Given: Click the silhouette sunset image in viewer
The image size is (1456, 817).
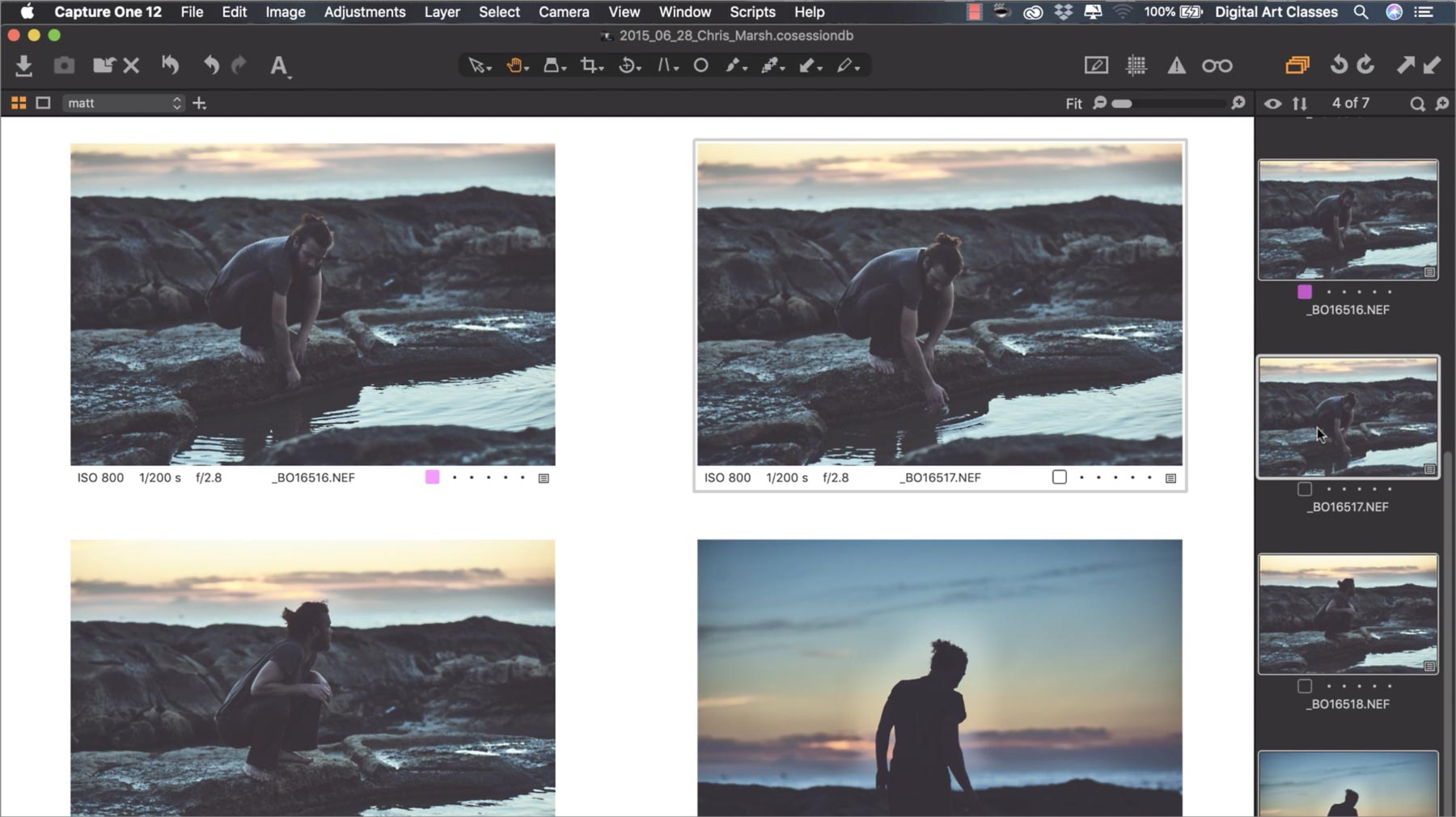Looking at the screenshot, I should (x=940, y=678).
